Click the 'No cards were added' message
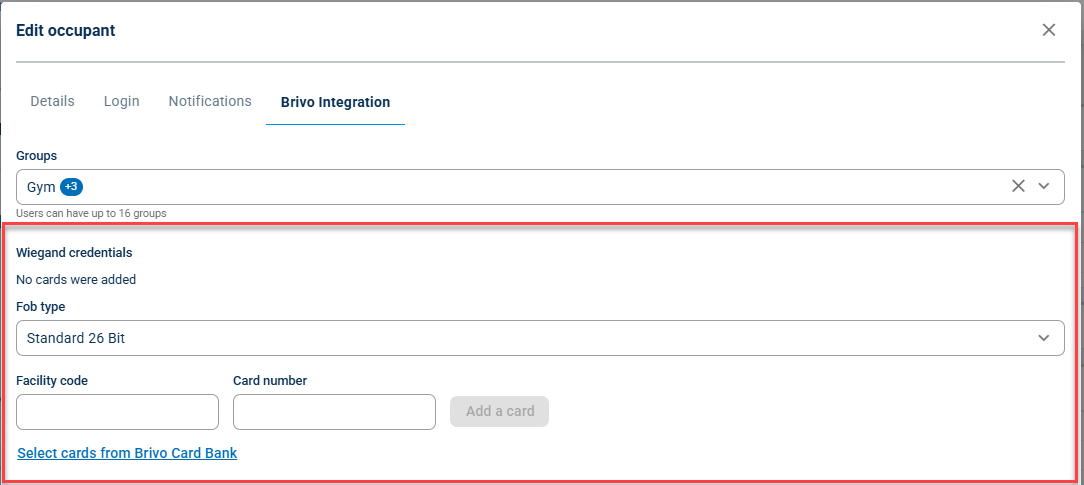Image resolution: width=1084 pixels, height=485 pixels. click(76, 280)
